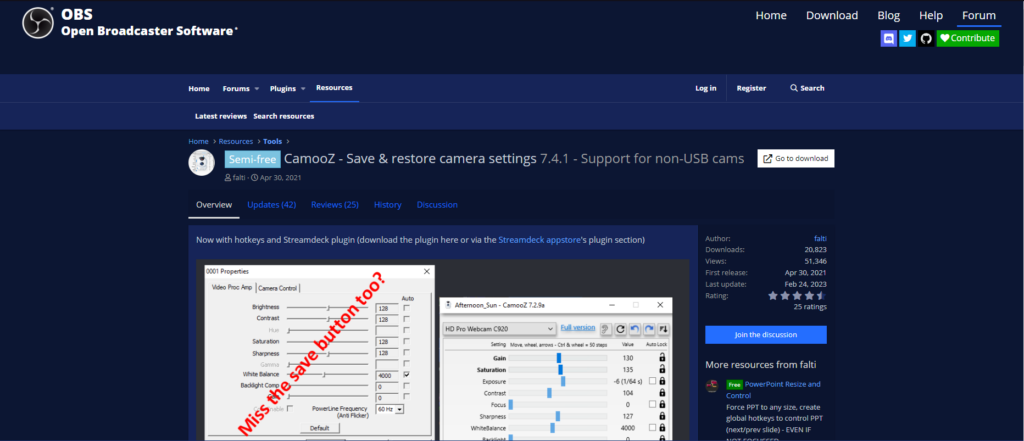Expand the Plugins dropdown in the navigation bar
The image size is (1024, 441).
click(x=287, y=88)
